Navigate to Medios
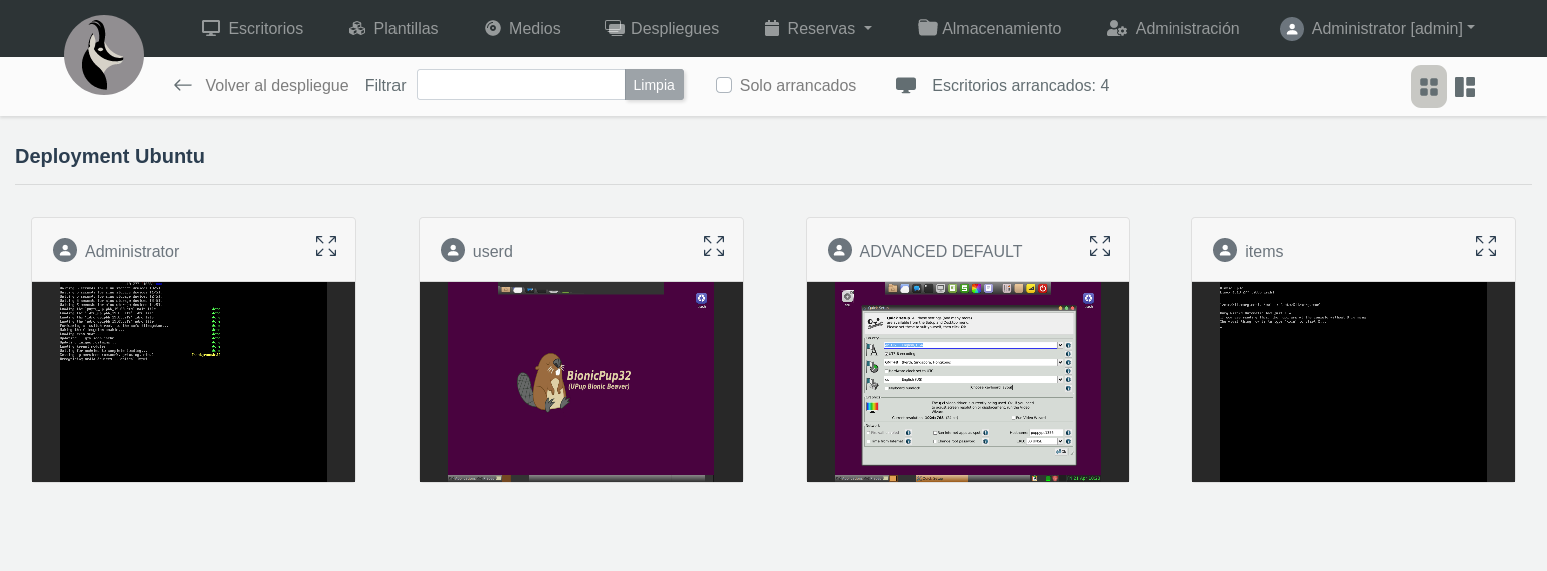This screenshot has height=571, width=1547. [x=522, y=28]
